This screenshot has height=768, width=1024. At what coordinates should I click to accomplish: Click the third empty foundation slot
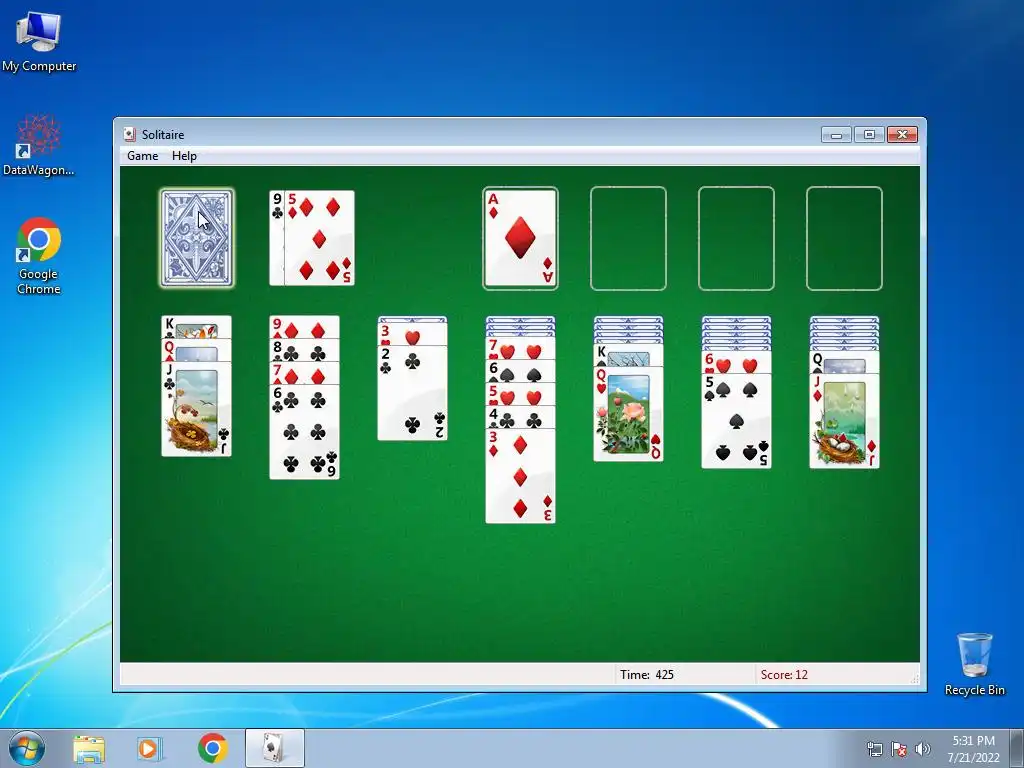point(736,238)
